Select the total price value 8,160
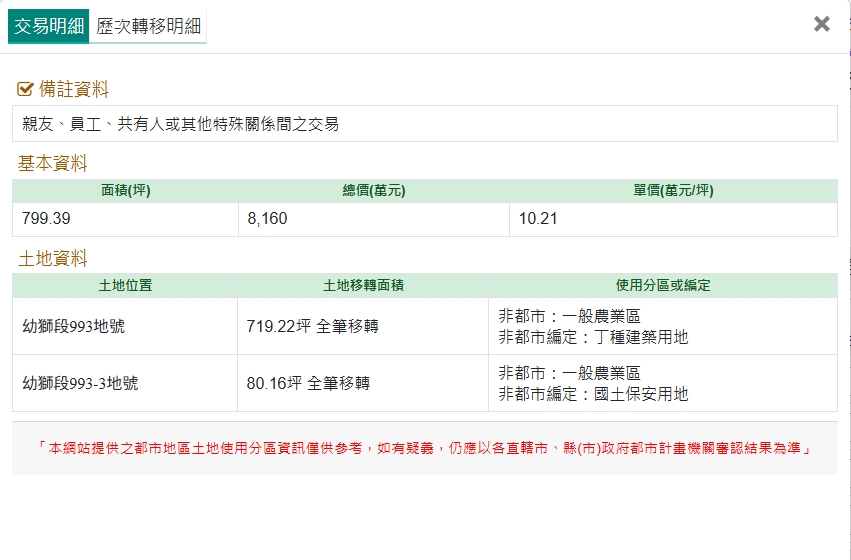Viewport: 851px width, 560px height. pyautogui.click(x=267, y=219)
